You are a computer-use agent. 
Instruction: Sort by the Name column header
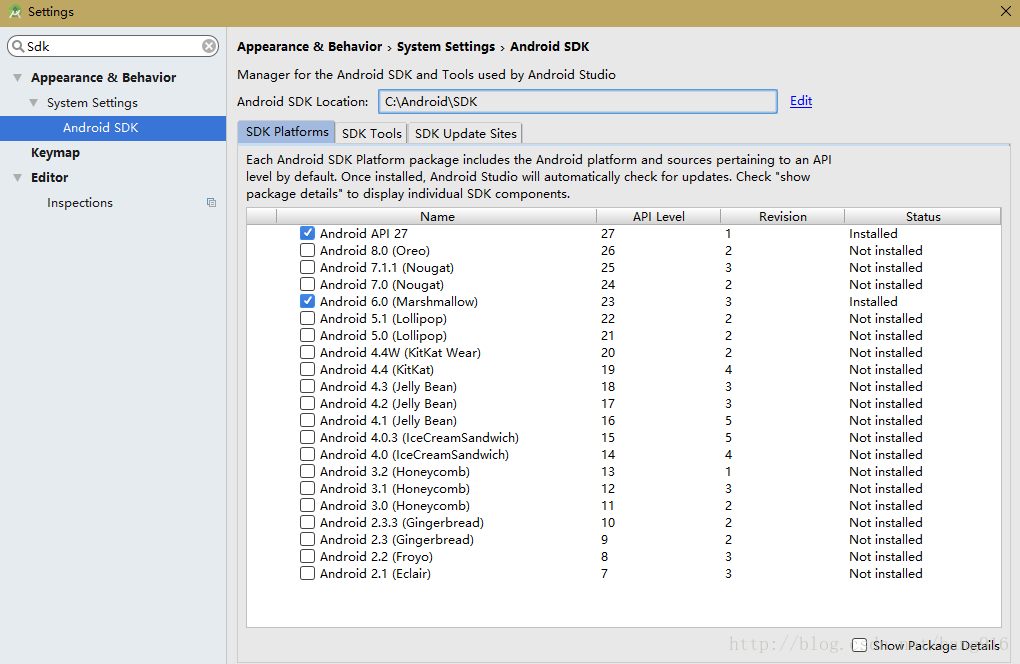point(436,217)
